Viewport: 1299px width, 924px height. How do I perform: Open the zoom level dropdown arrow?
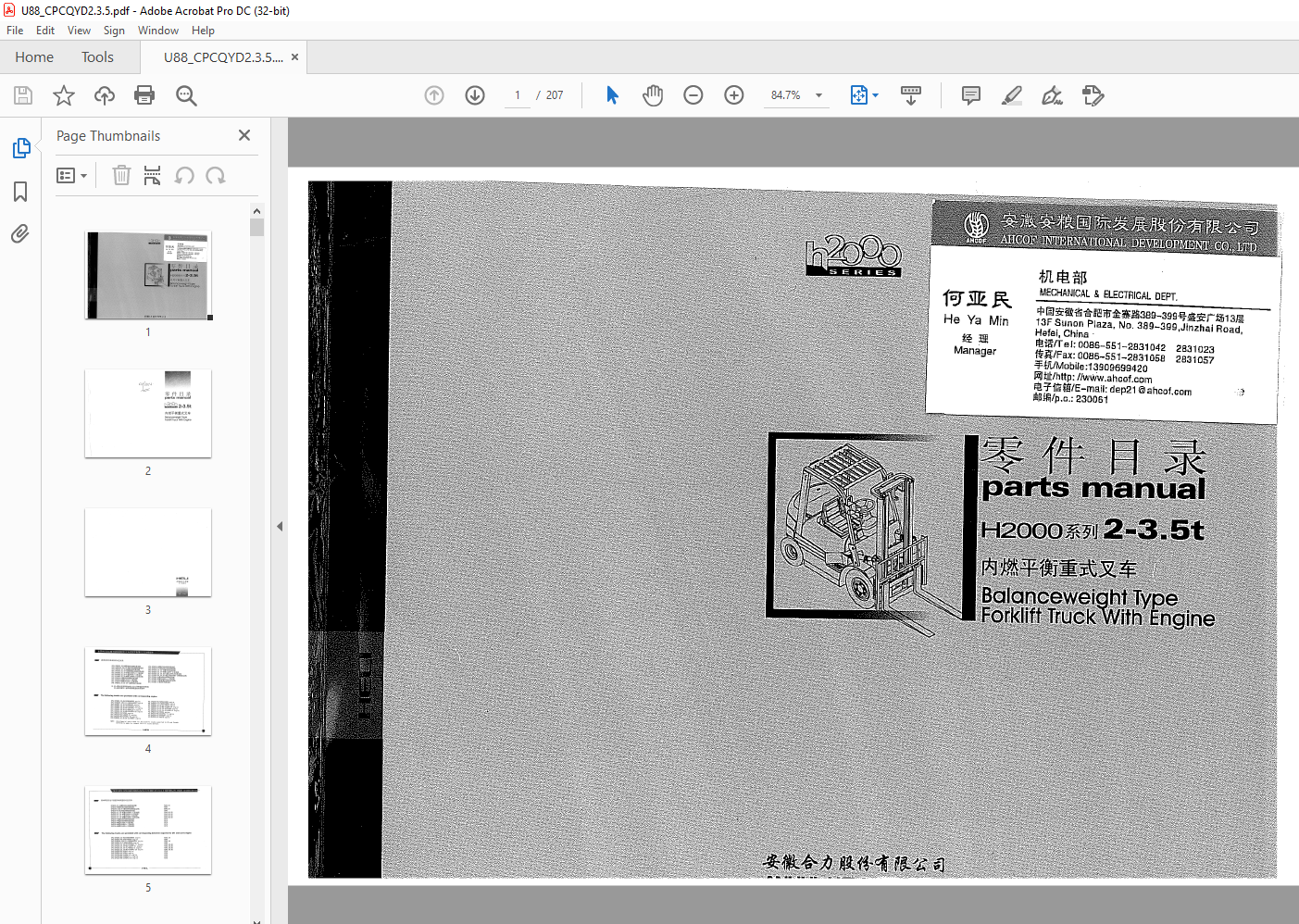click(818, 95)
